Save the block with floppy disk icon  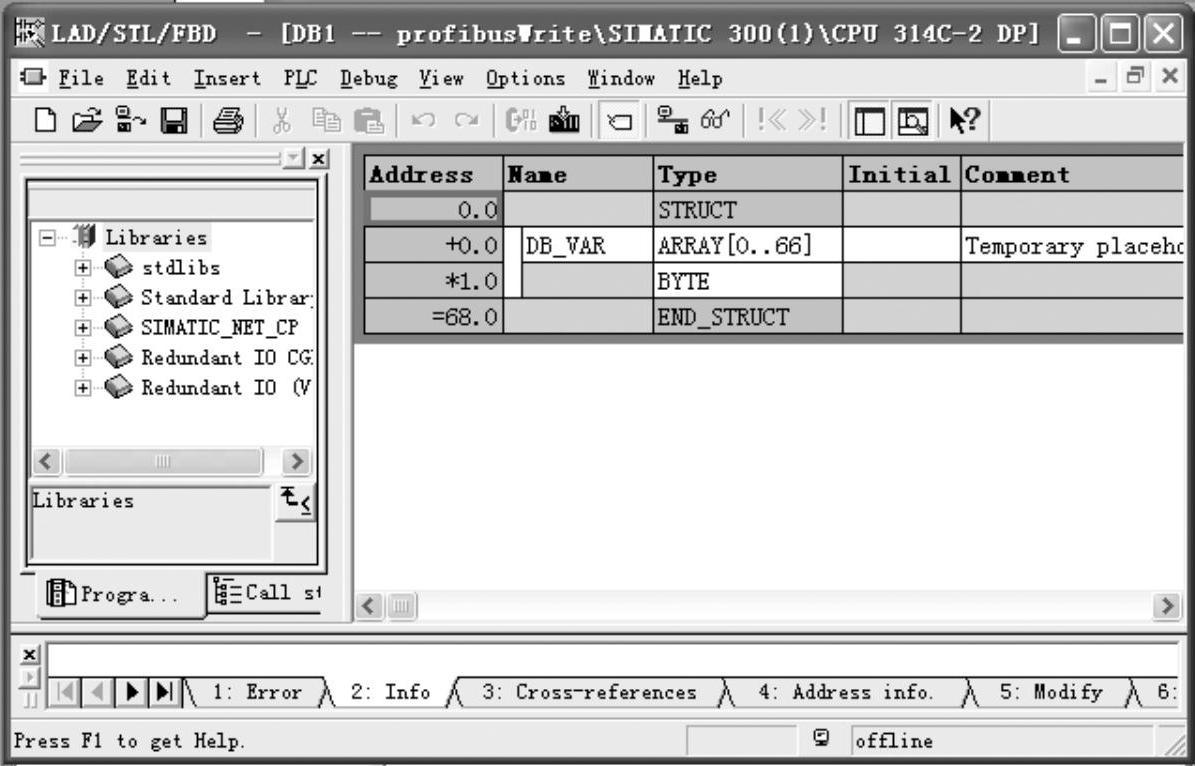click(174, 120)
